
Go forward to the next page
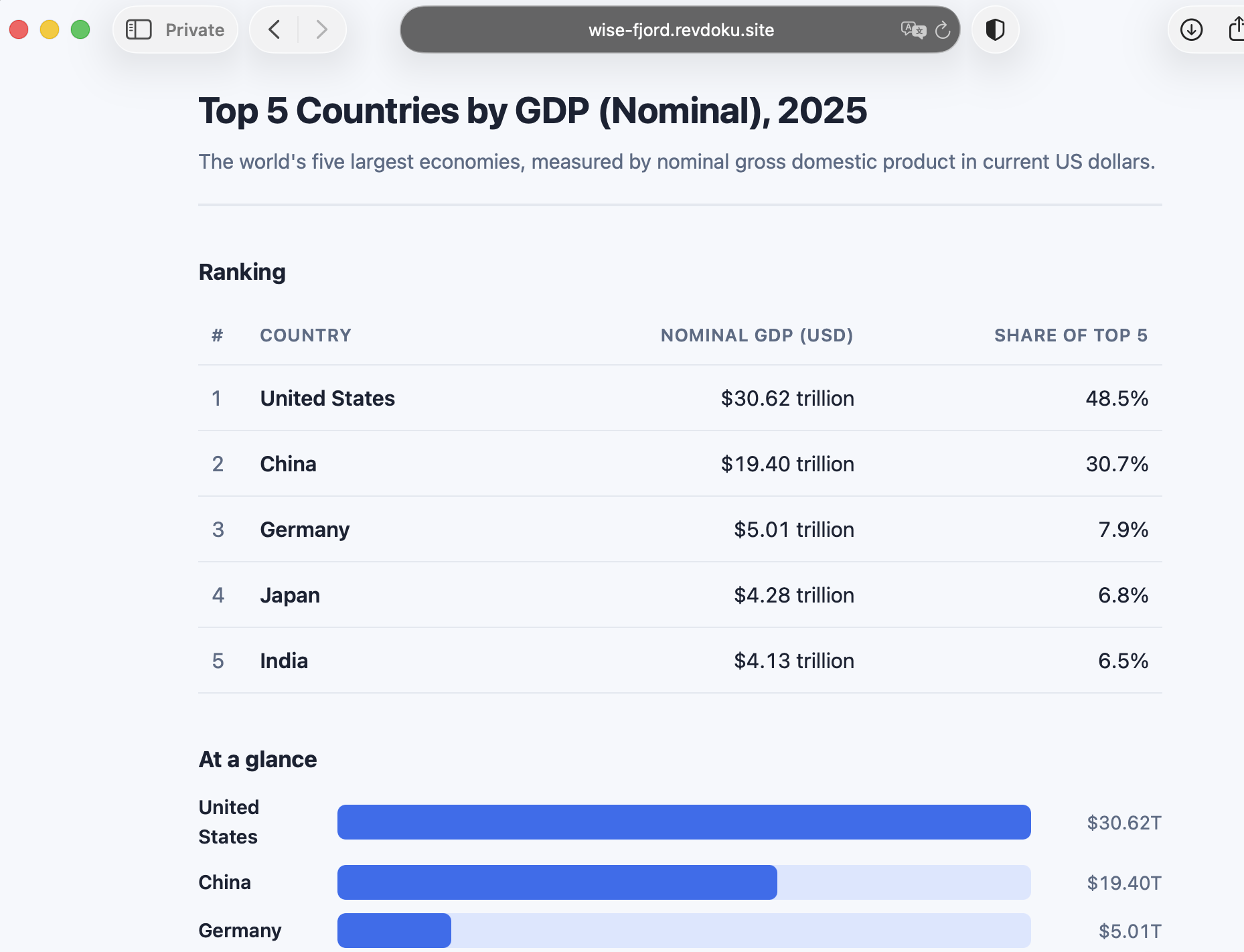(322, 29)
